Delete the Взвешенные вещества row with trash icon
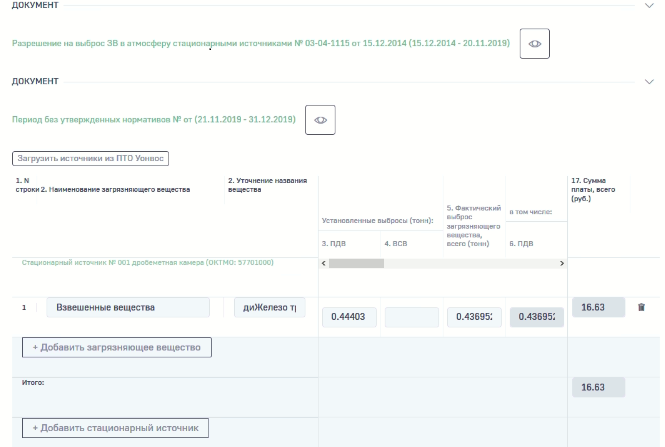Screen dimensions: 665x447 (641, 307)
